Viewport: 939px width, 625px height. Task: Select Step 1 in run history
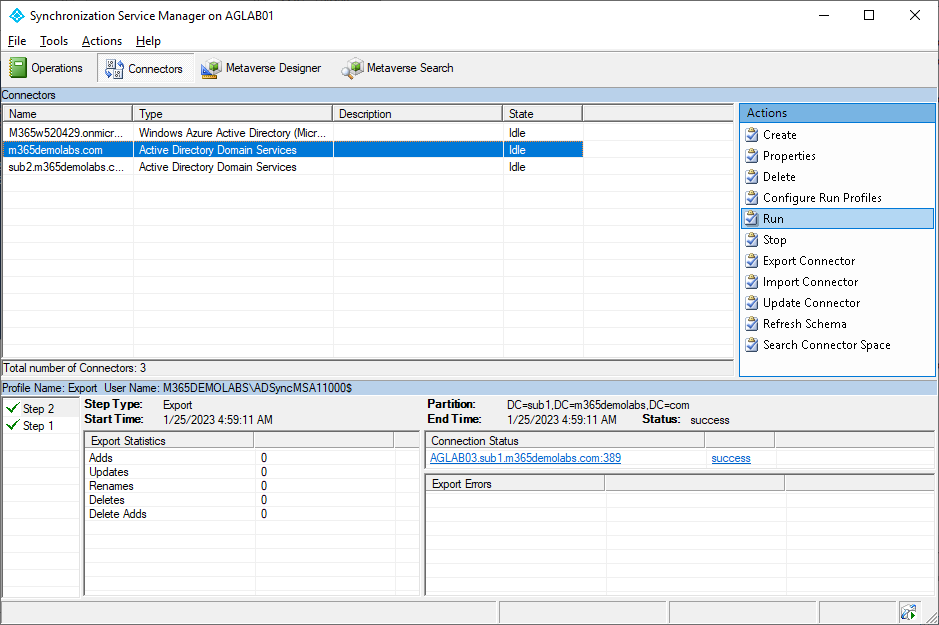tap(38, 426)
